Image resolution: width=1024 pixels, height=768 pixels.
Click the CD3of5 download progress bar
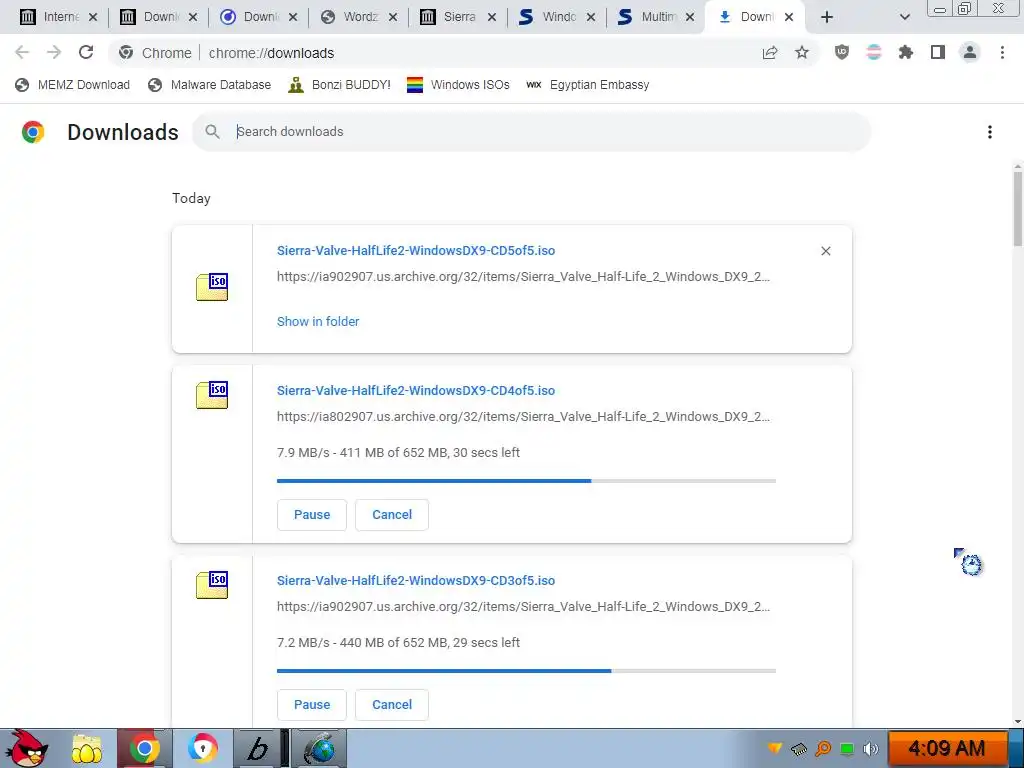526,671
